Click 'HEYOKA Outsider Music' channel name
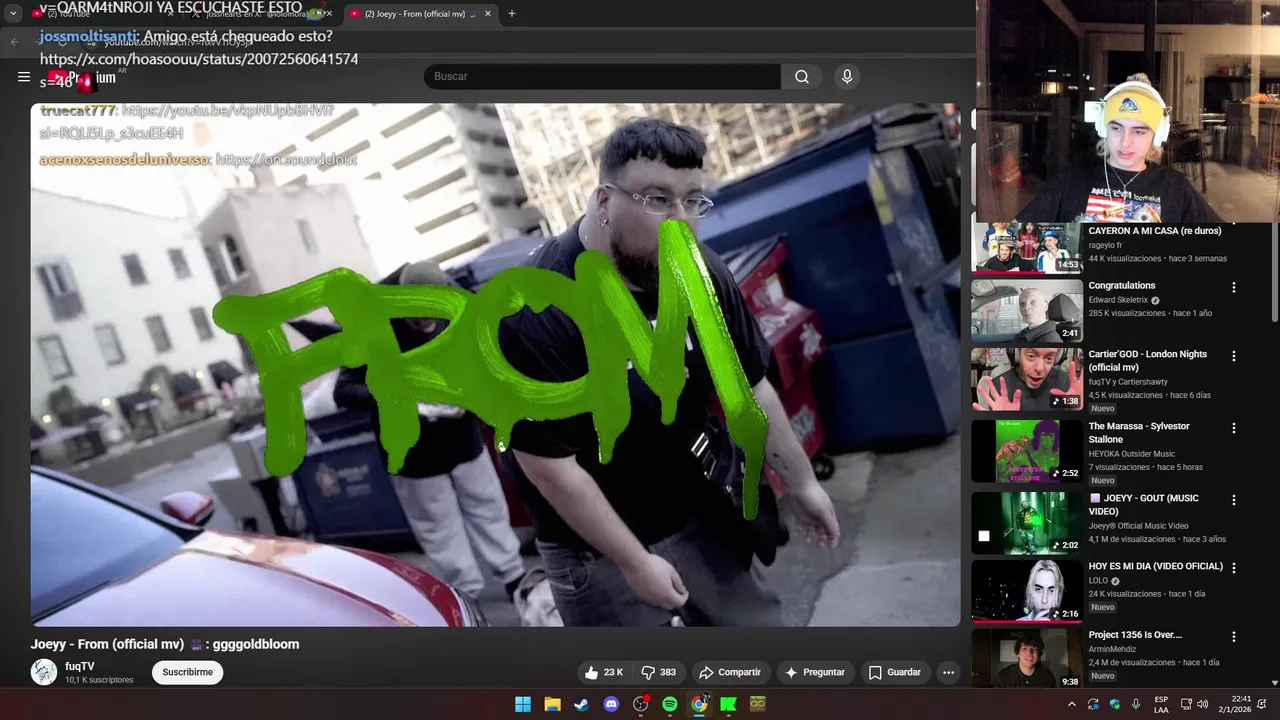Screen dimensions: 1280x720 click(1132, 454)
